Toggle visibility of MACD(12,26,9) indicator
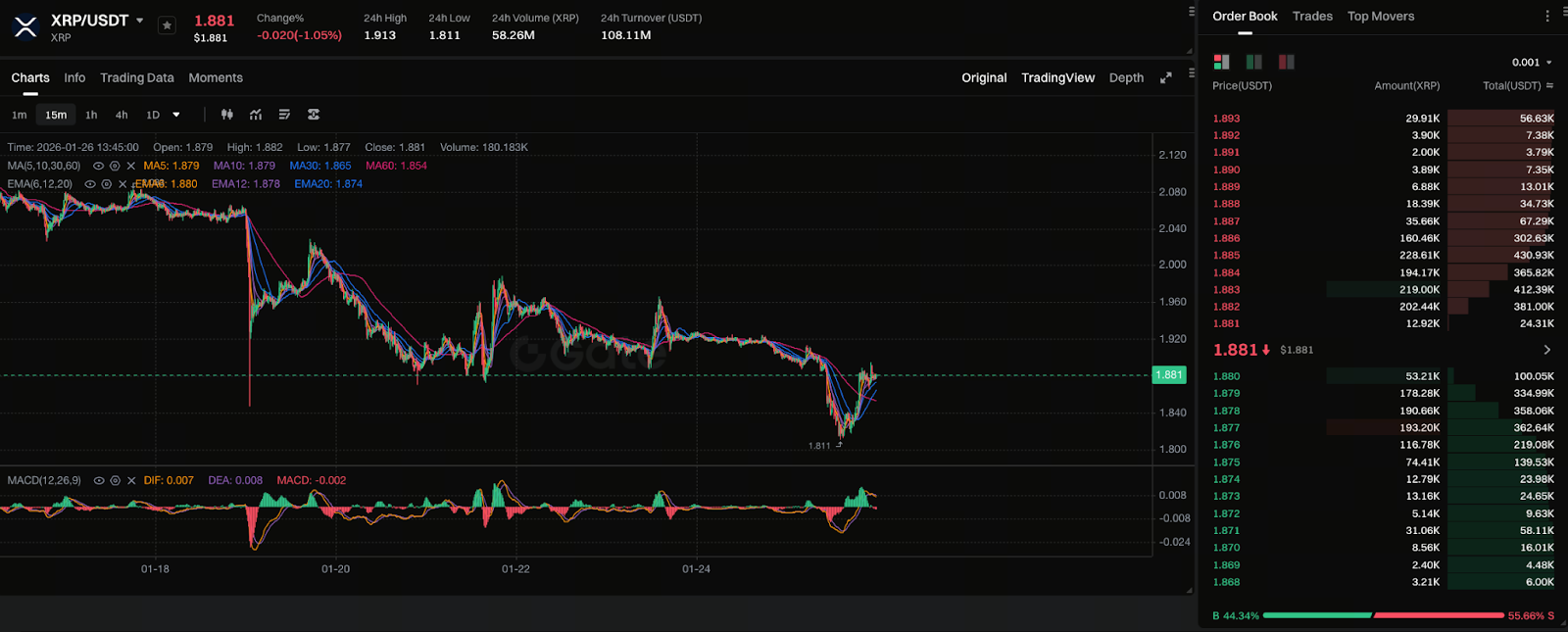Screen dimensions: 1568x632 [x=99, y=480]
